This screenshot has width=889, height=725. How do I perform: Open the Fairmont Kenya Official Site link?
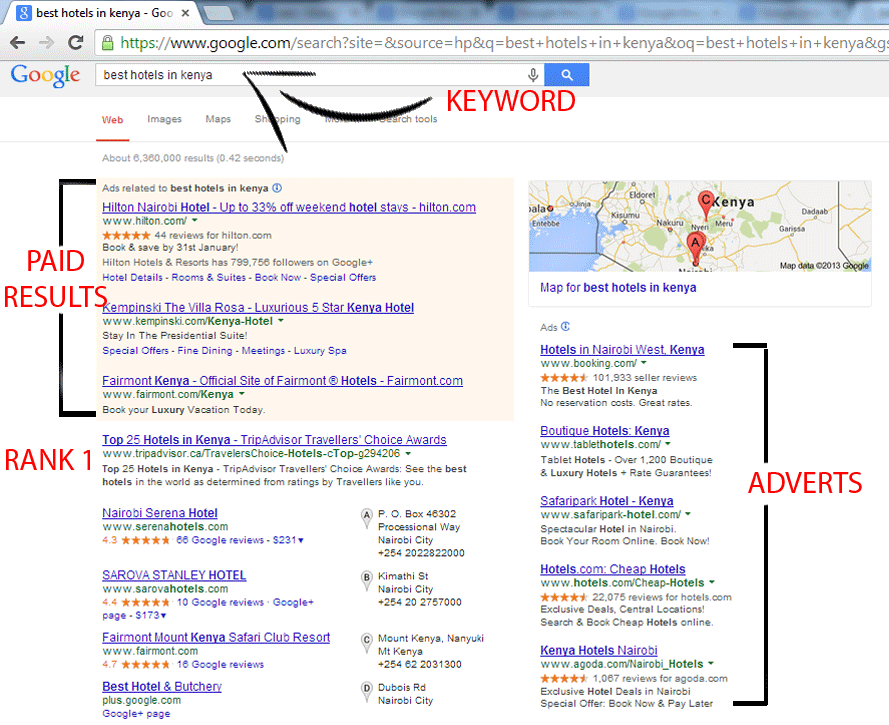click(282, 381)
